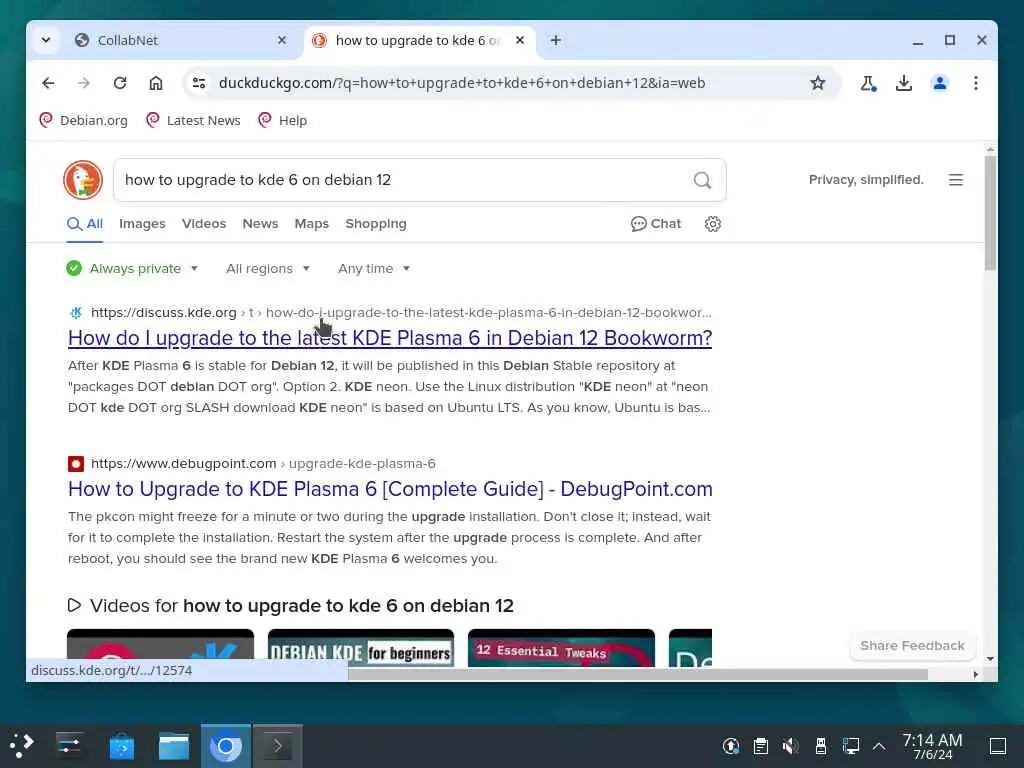Switch to Images results

(142, 224)
